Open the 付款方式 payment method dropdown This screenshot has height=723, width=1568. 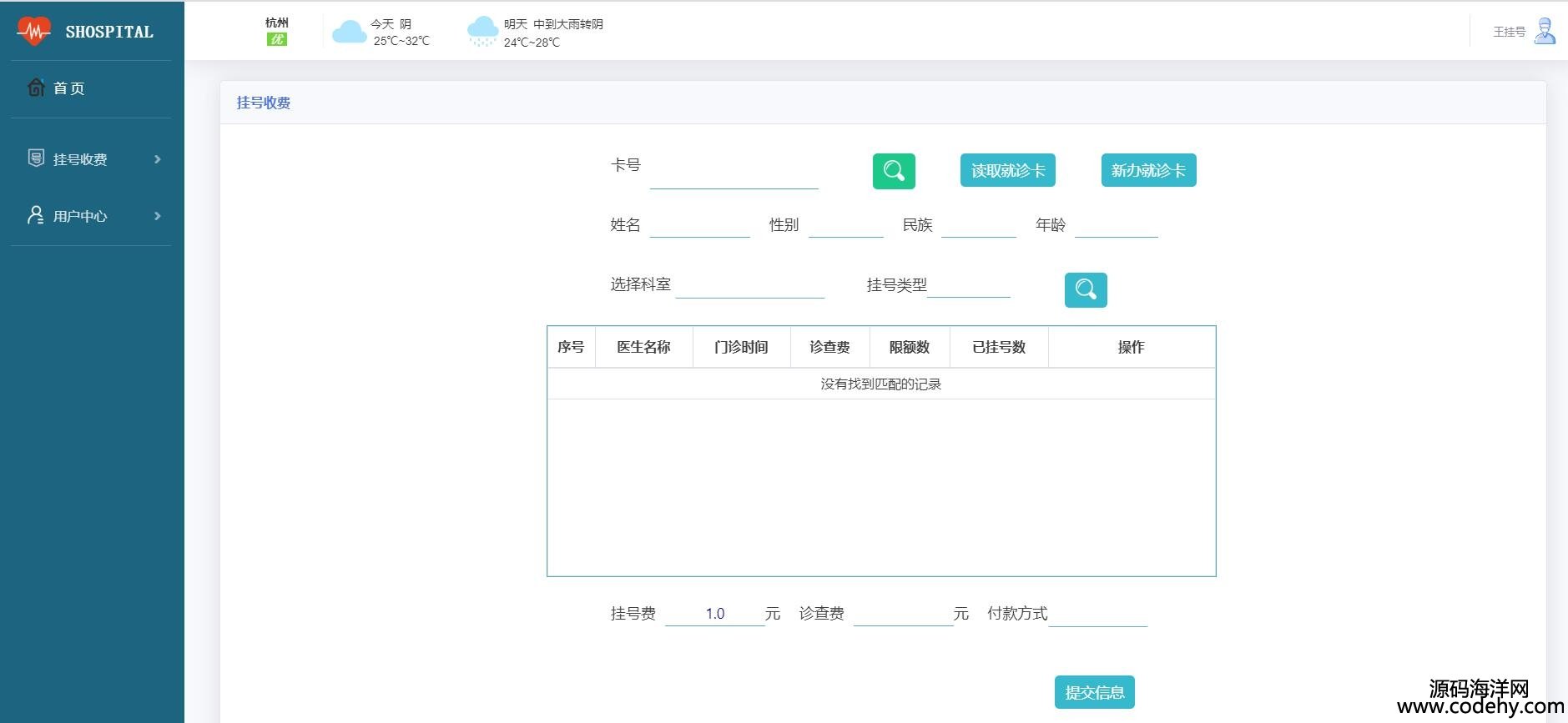[x=1097, y=614]
